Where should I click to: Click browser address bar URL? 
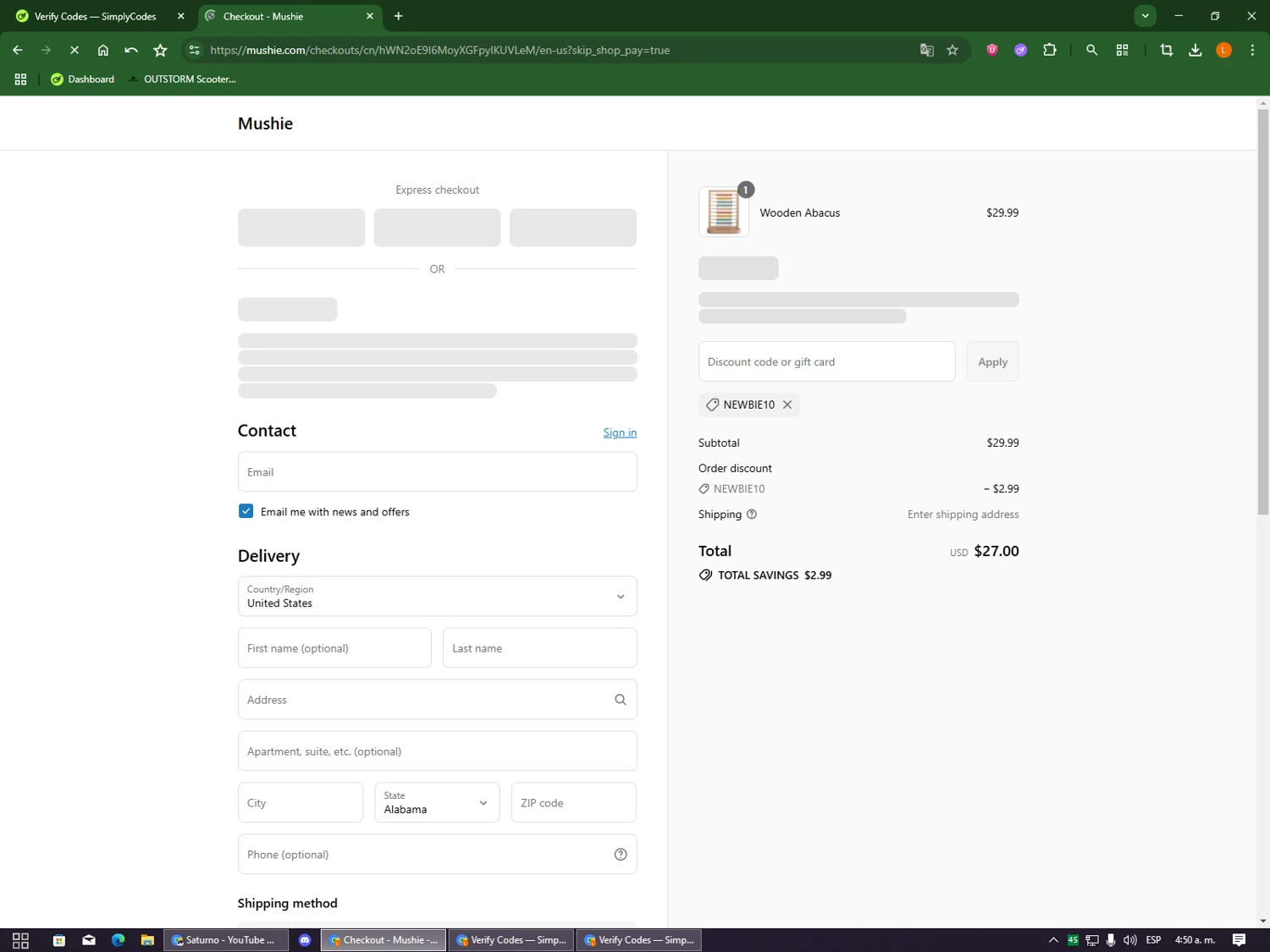pos(439,50)
